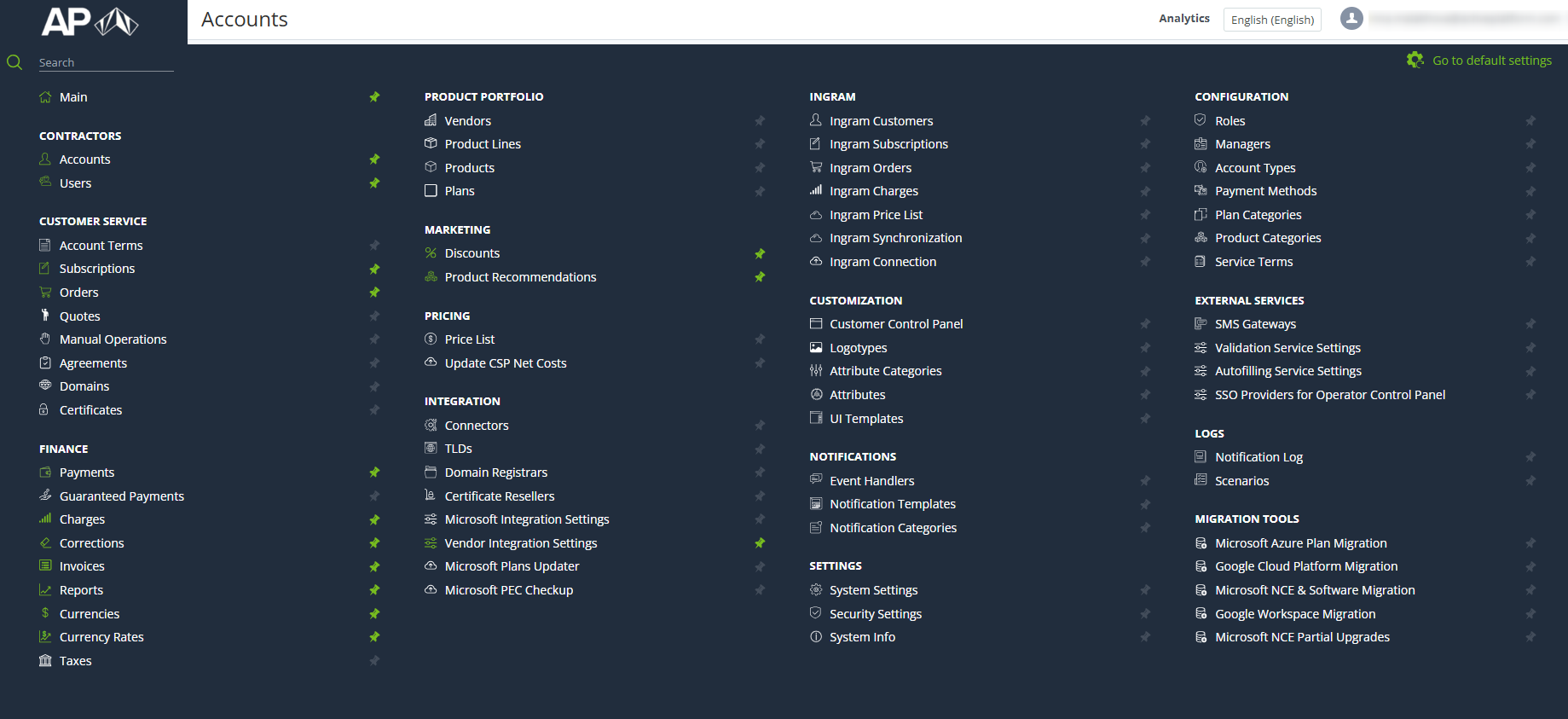Viewport: 1568px width, 719px height.
Task: Click the AP logo icon
Action: point(90,21)
